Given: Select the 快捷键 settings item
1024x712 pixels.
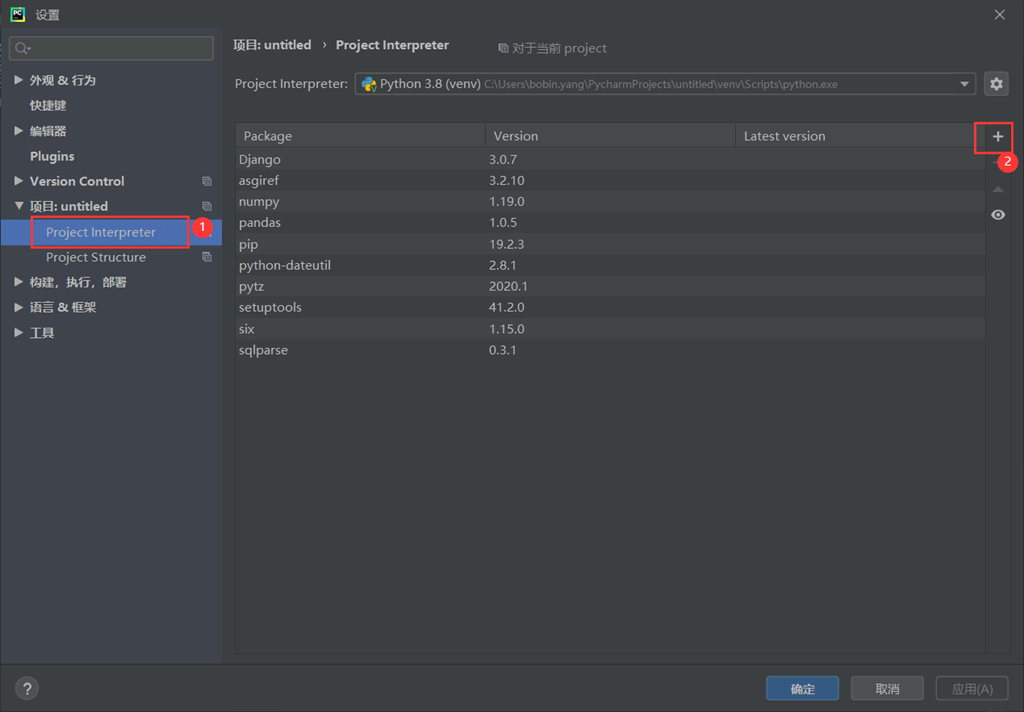Looking at the screenshot, I should [x=48, y=105].
